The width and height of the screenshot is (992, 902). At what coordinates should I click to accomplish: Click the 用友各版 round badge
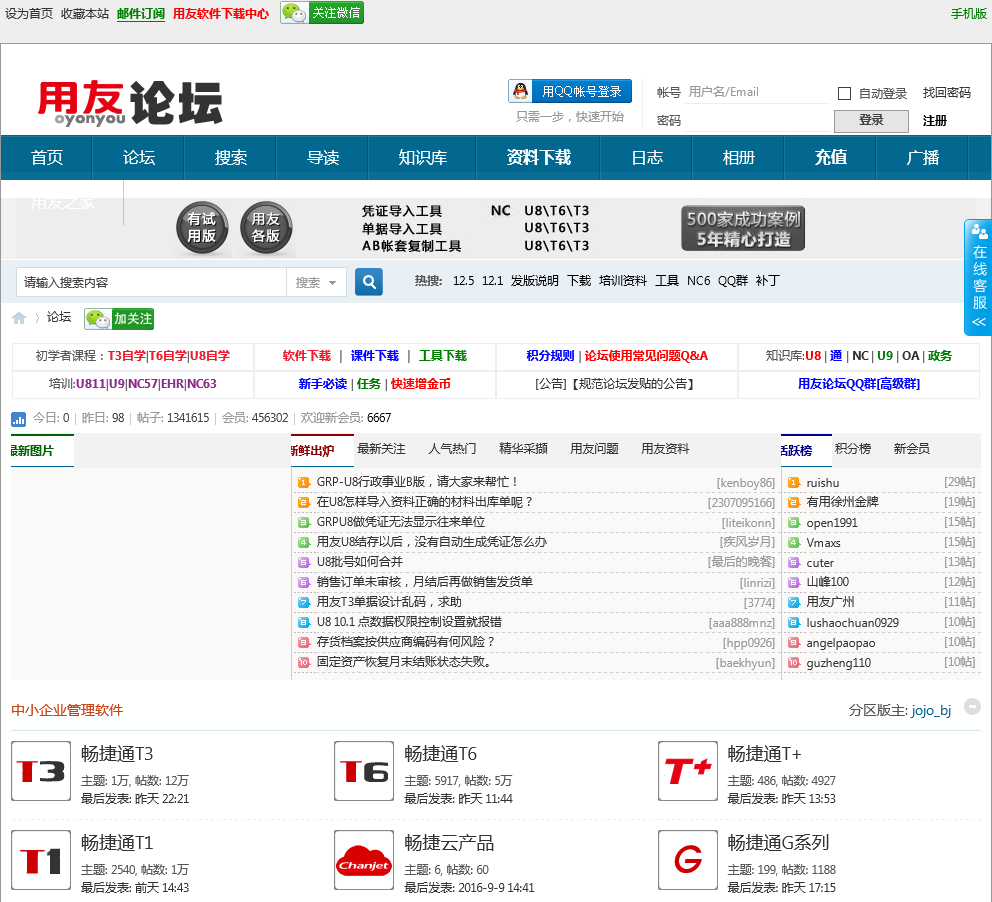266,228
